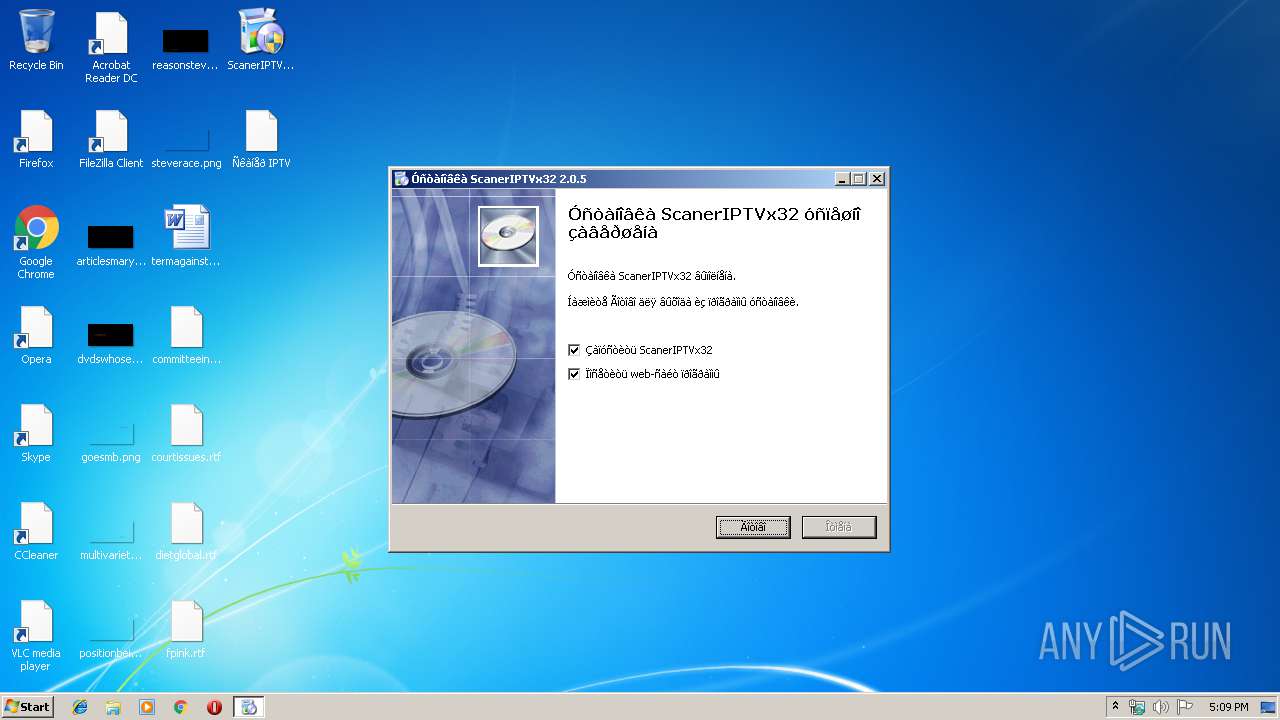Screen dimensions: 1280x720
Task: Launch CCleaner from the desktop
Action: [x=36, y=531]
